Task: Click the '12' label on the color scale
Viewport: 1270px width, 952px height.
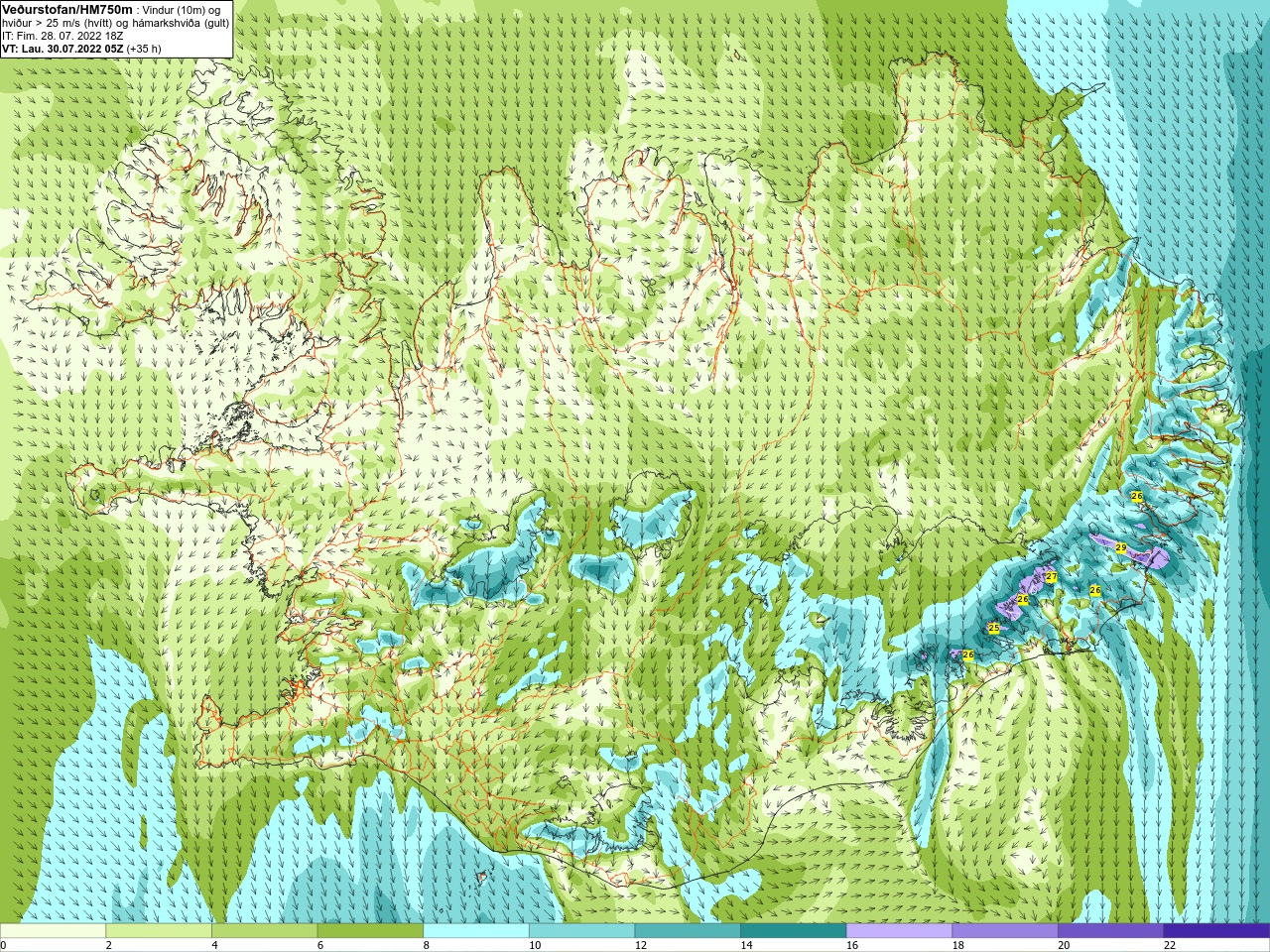Action: [641, 945]
